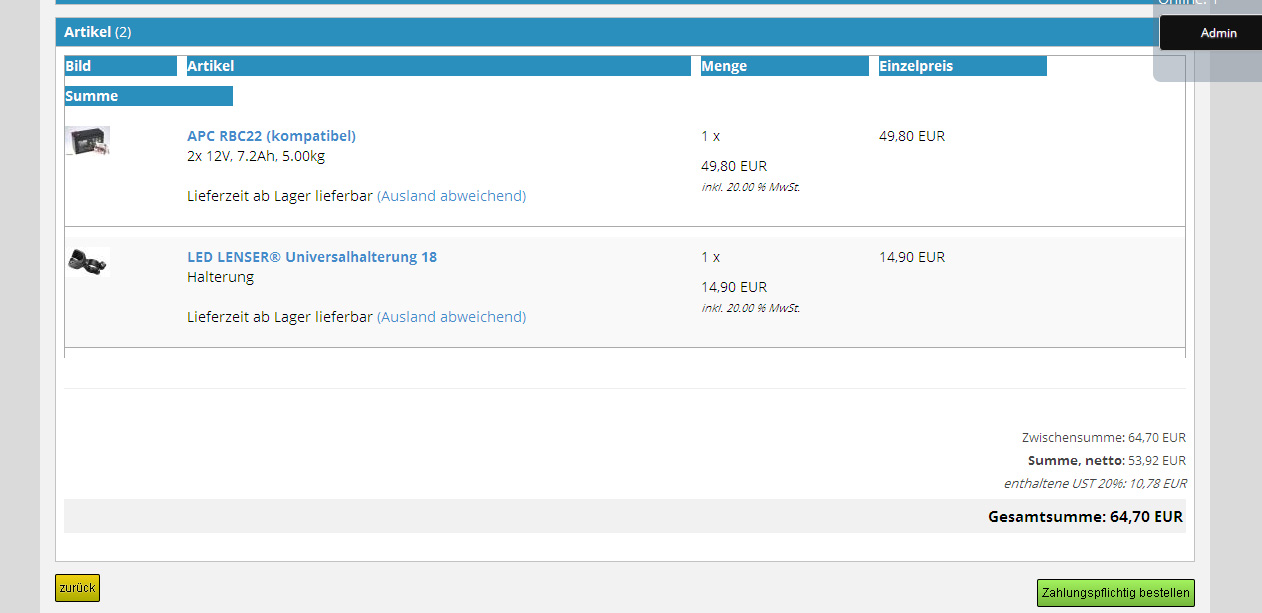Click 'Ausland abweichend' link under APC RBC22

coord(451,196)
